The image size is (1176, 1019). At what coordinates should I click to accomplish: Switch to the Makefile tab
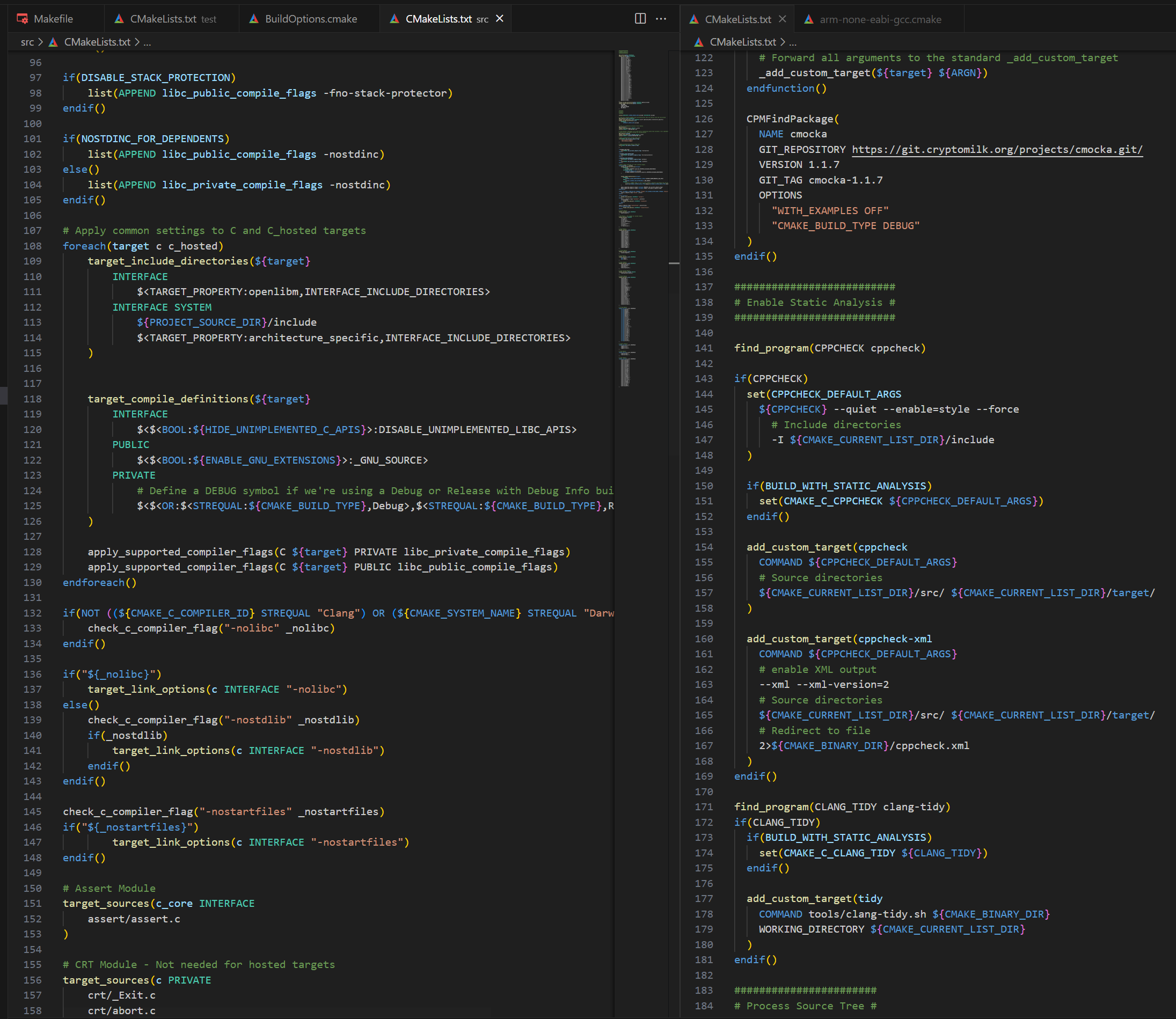click(53, 19)
